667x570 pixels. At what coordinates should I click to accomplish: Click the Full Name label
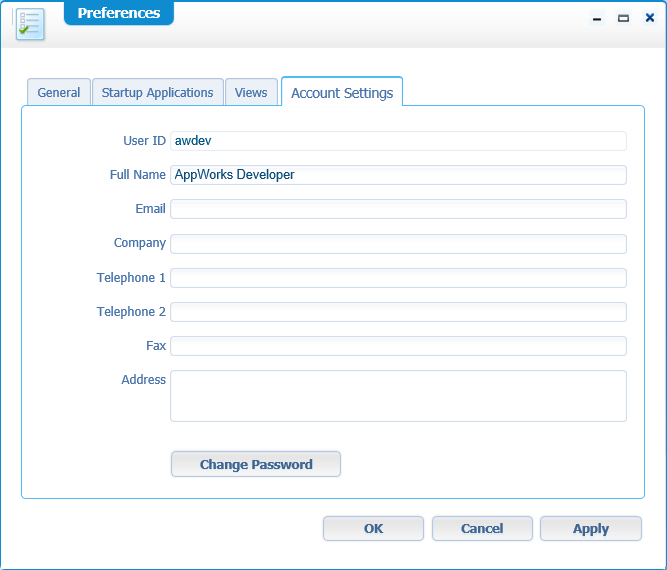pos(137,175)
